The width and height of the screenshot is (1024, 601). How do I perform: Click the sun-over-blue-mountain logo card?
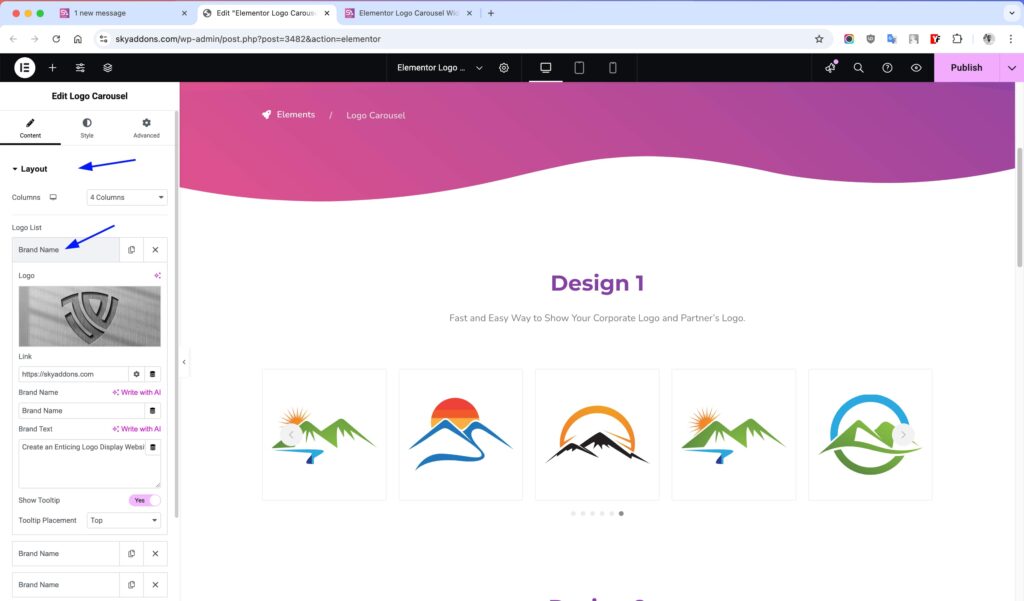coord(460,434)
